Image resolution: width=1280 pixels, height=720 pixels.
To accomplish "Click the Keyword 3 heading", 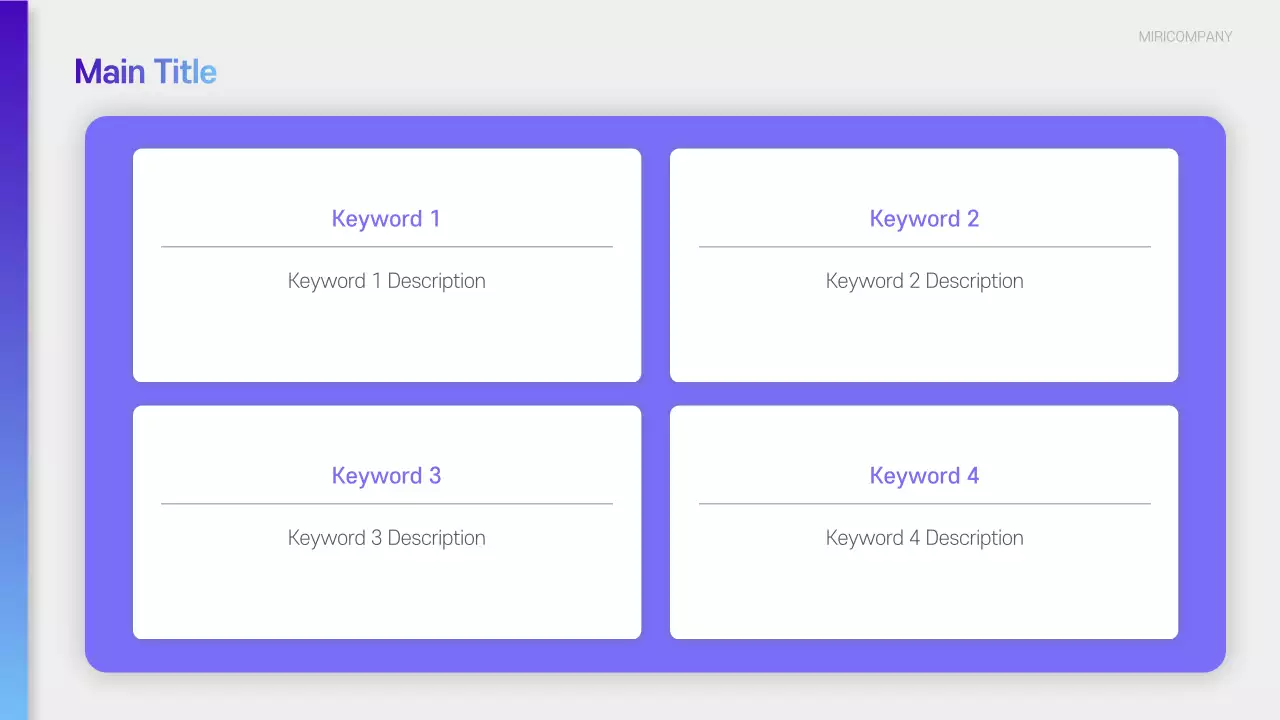I will [386, 476].
